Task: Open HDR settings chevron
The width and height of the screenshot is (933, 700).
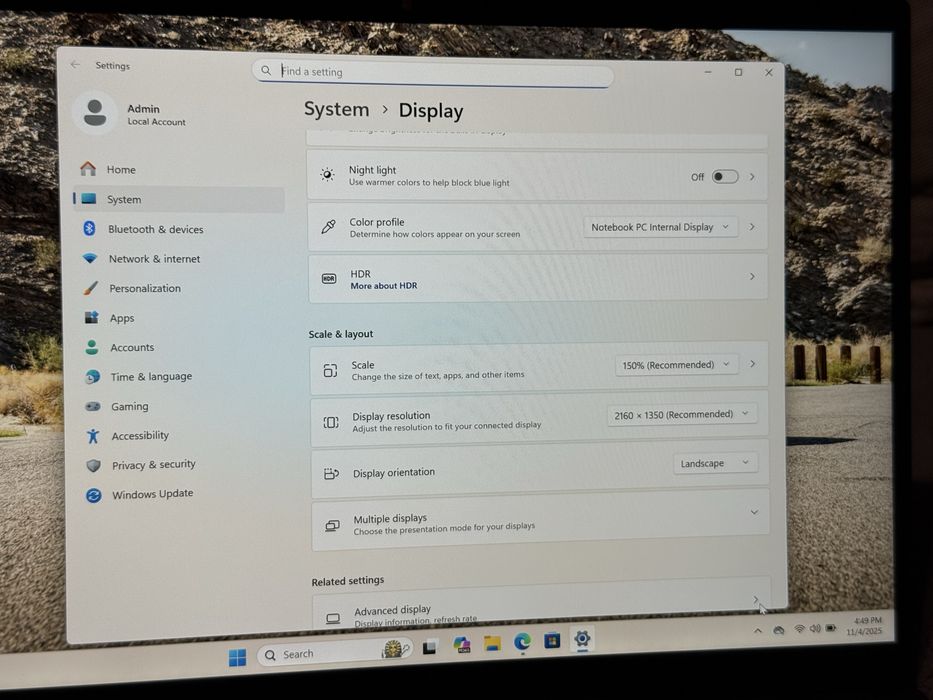Action: pos(752,277)
